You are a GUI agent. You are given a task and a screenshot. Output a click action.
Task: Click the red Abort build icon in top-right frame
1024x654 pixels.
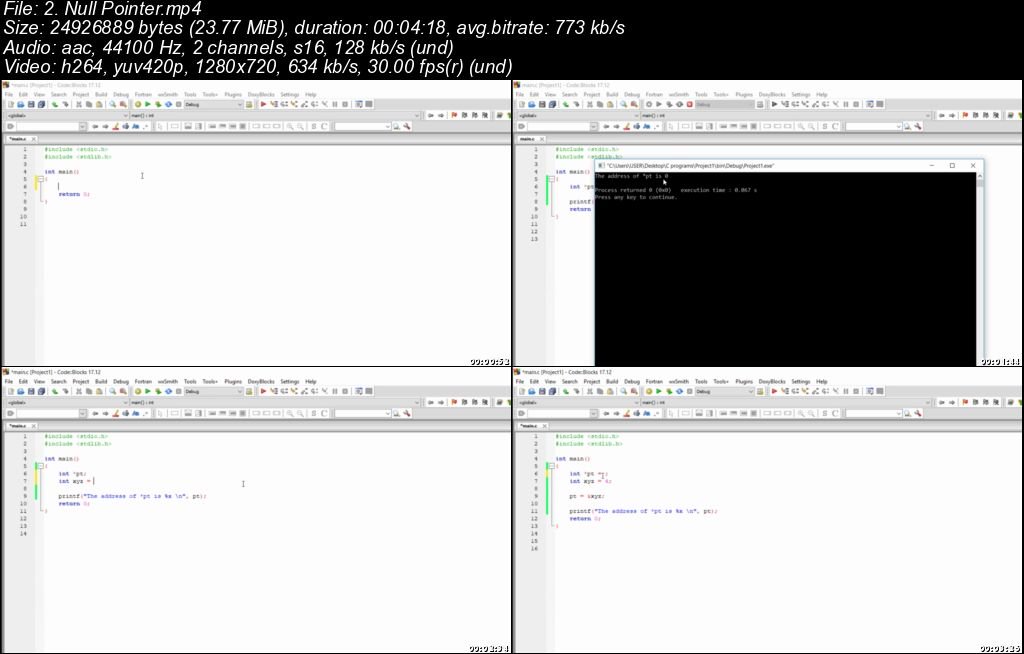pos(690,105)
